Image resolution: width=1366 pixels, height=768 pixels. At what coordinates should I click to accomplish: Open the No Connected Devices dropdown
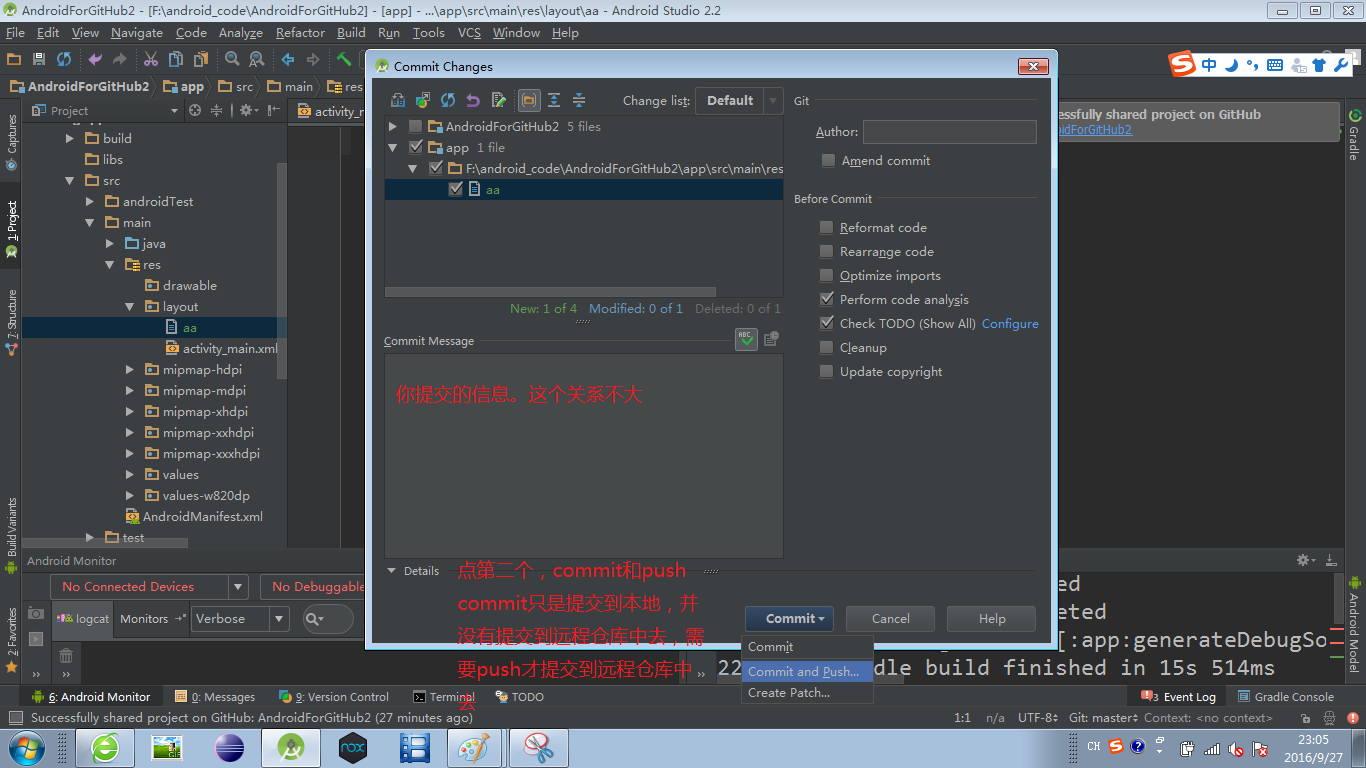(x=151, y=587)
